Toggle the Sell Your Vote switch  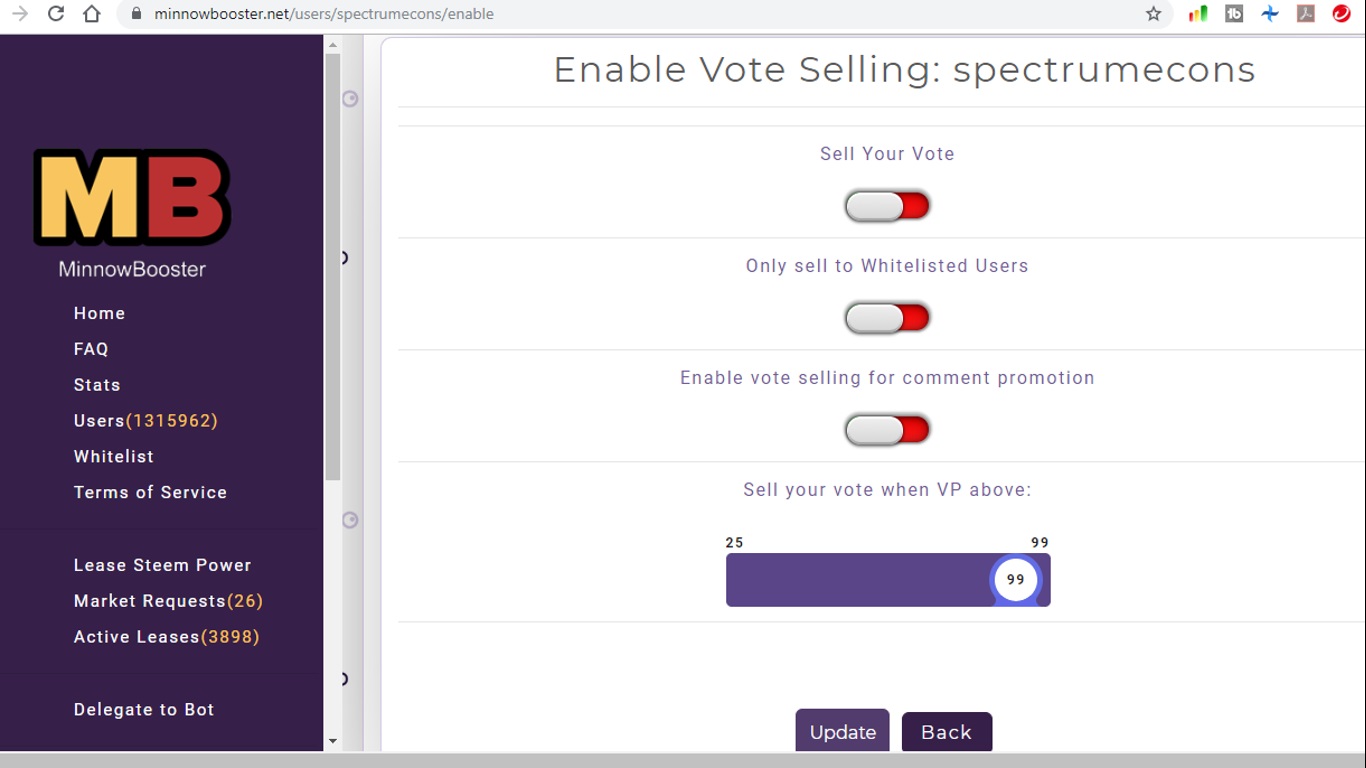coord(887,206)
